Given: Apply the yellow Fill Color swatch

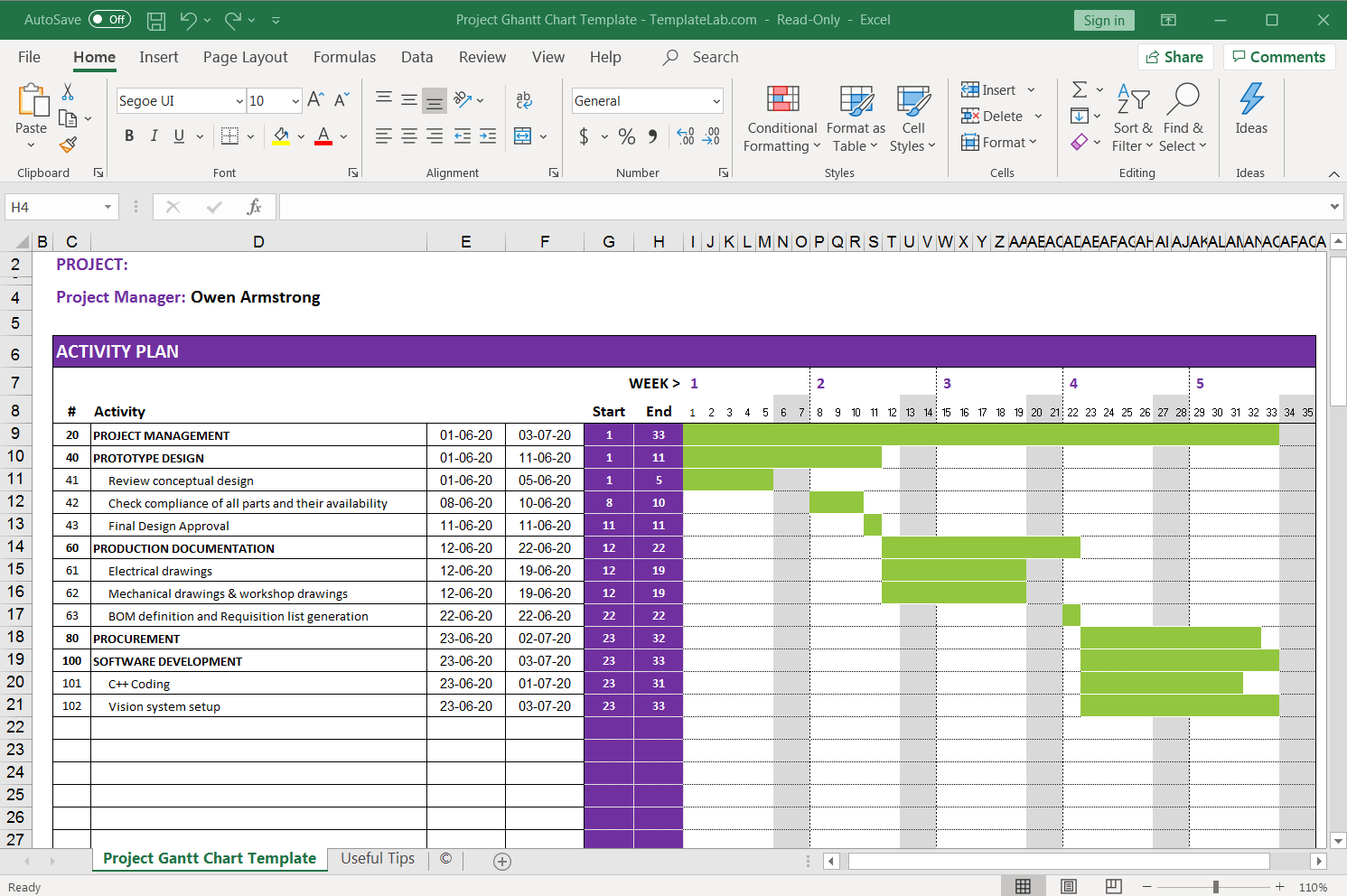Looking at the screenshot, I should pos(281,136).
